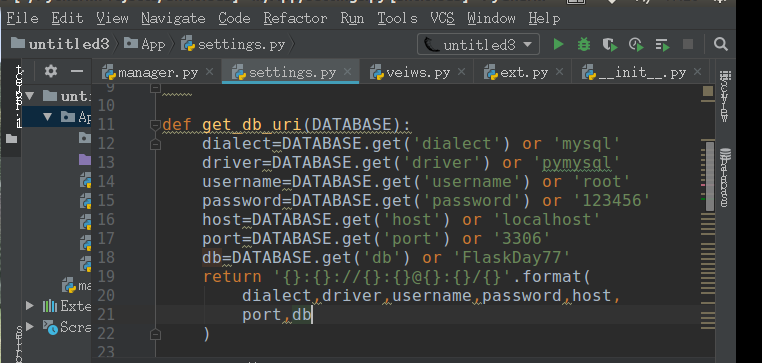Open the Window menu
This screenshot has height=363, width=762.
(x=491, y=18)
